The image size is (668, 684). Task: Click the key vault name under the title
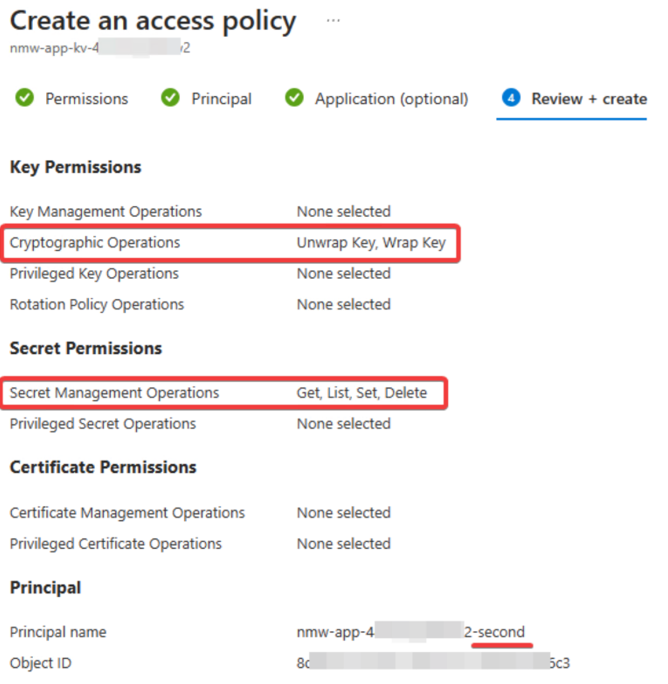(100, 48)
